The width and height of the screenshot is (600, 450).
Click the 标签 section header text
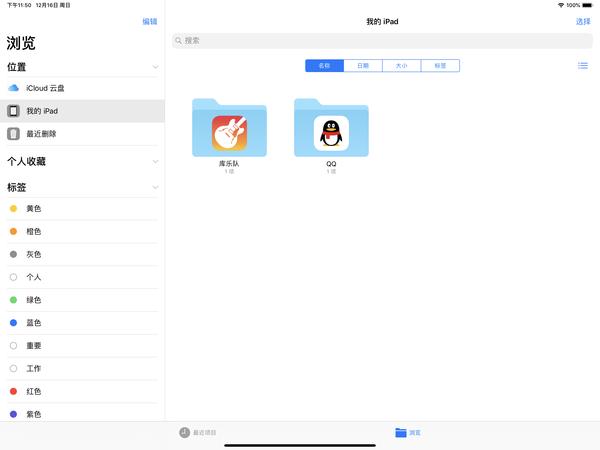[x=16, y=188]
